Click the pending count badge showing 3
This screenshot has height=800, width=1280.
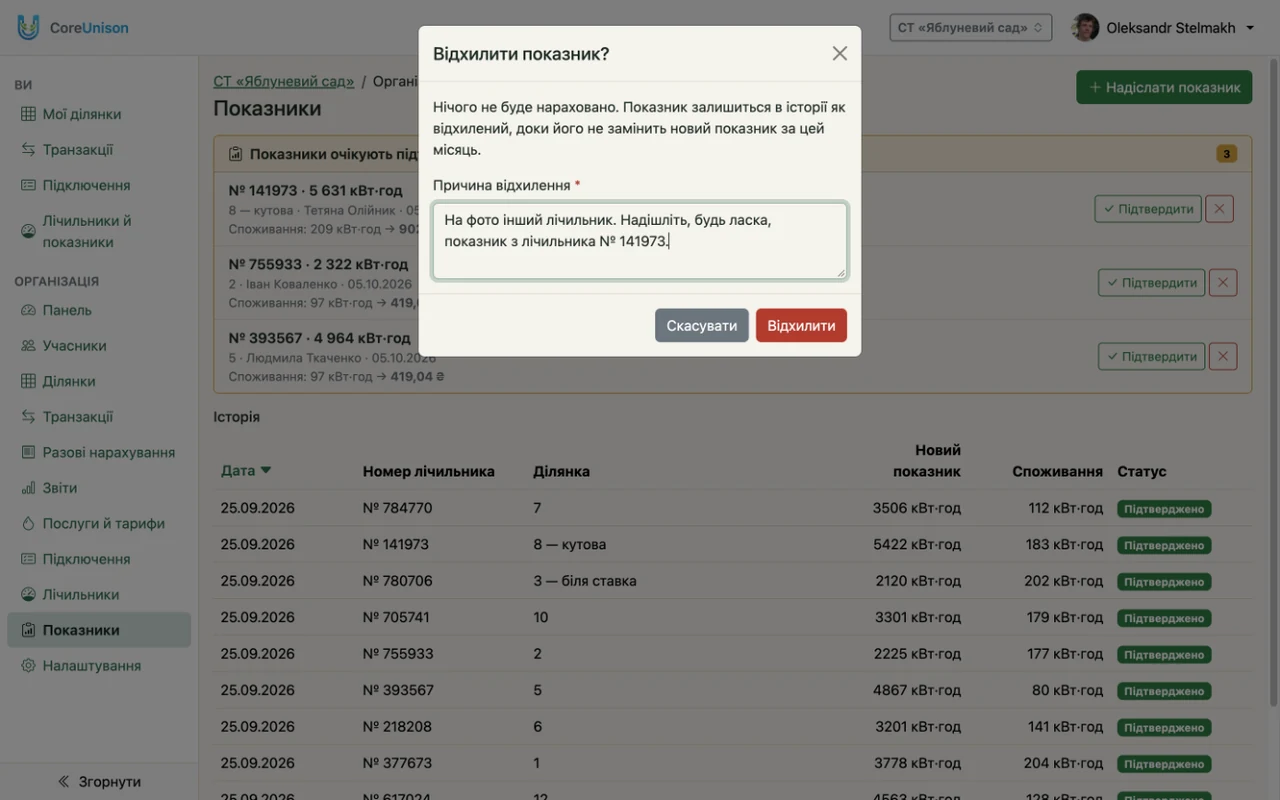point(1226,154)
